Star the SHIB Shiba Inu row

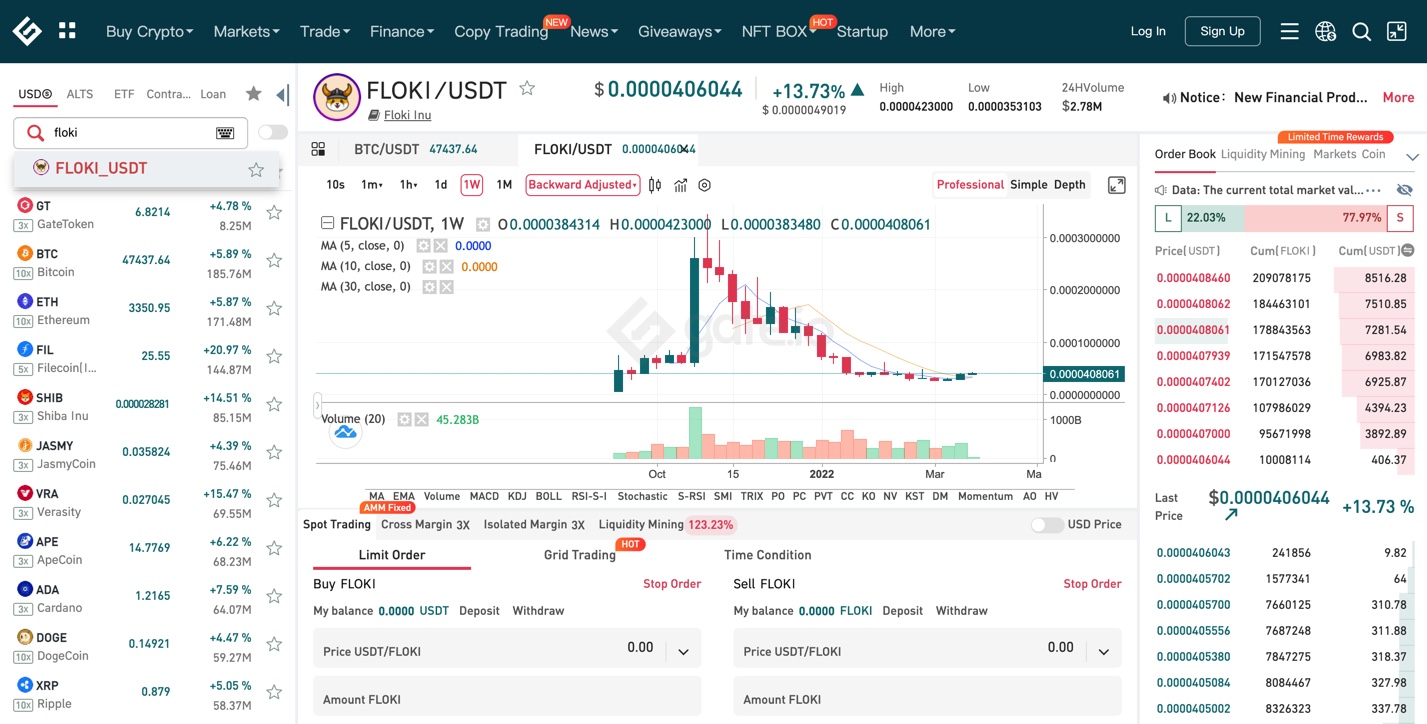click(273, 404)
